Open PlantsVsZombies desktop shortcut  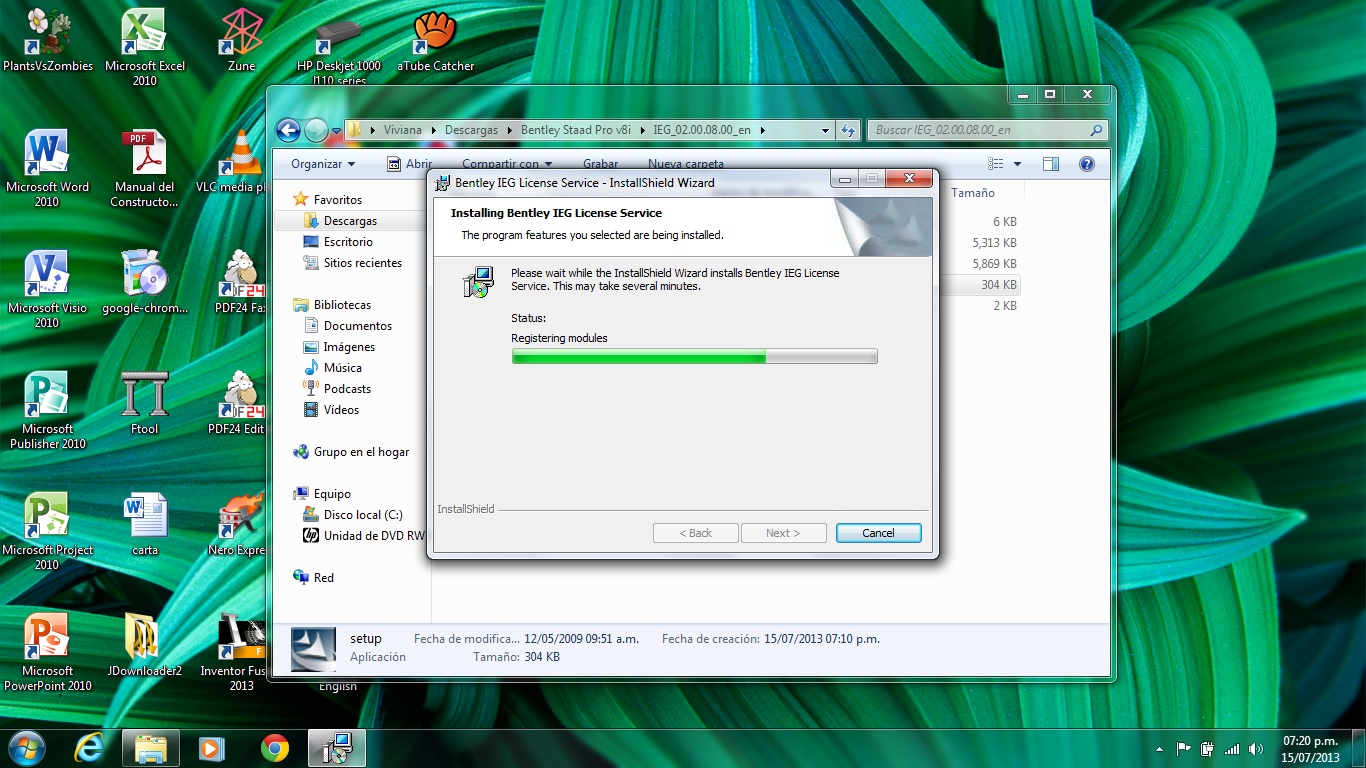coord(47,40)
